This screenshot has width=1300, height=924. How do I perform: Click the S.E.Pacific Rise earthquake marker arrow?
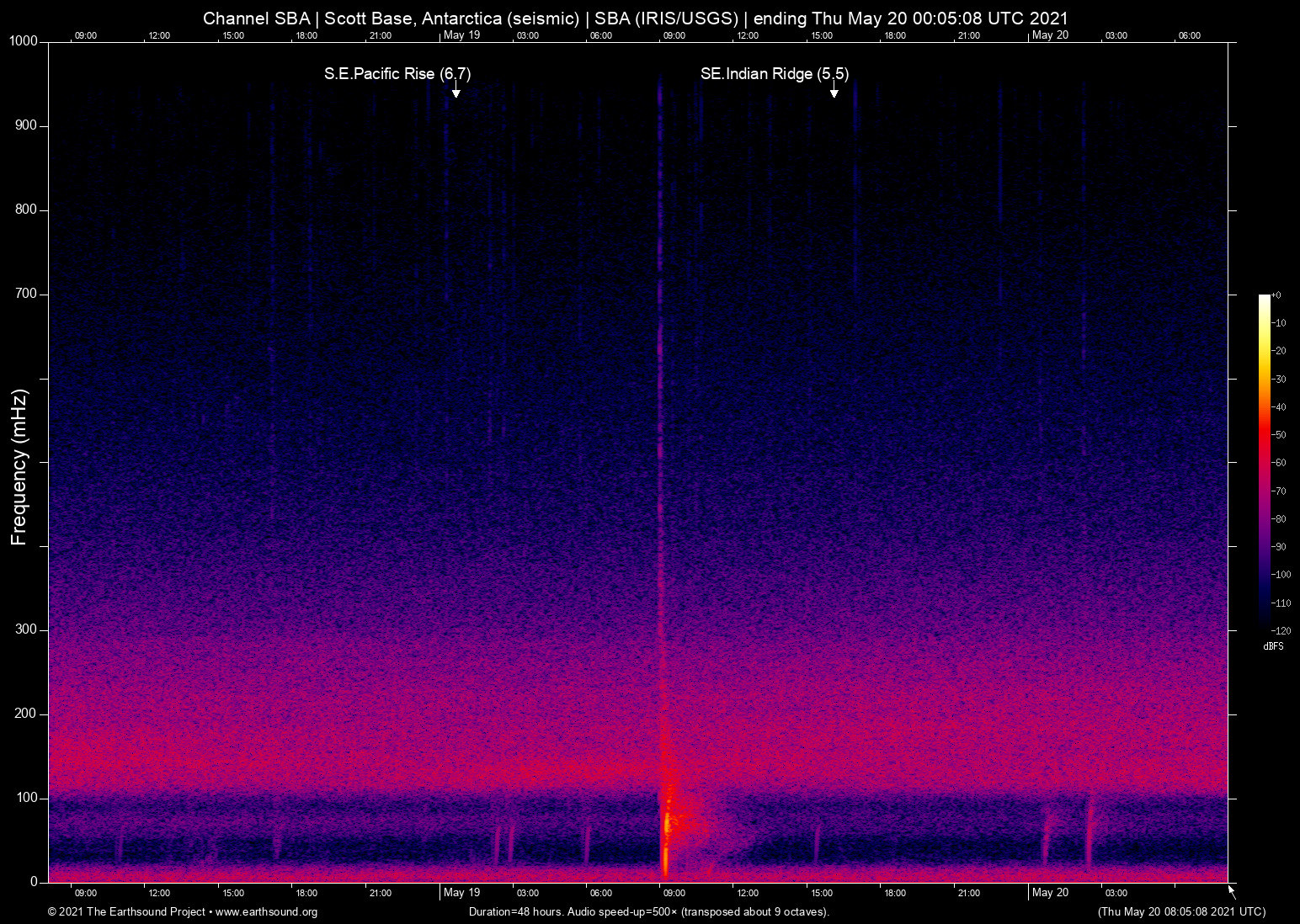[456, 89]
